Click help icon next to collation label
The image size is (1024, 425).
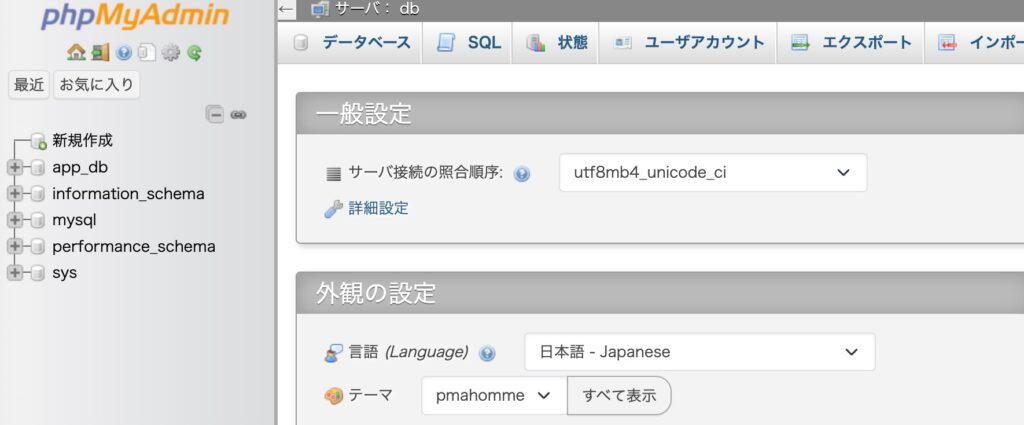coord(521,173)
